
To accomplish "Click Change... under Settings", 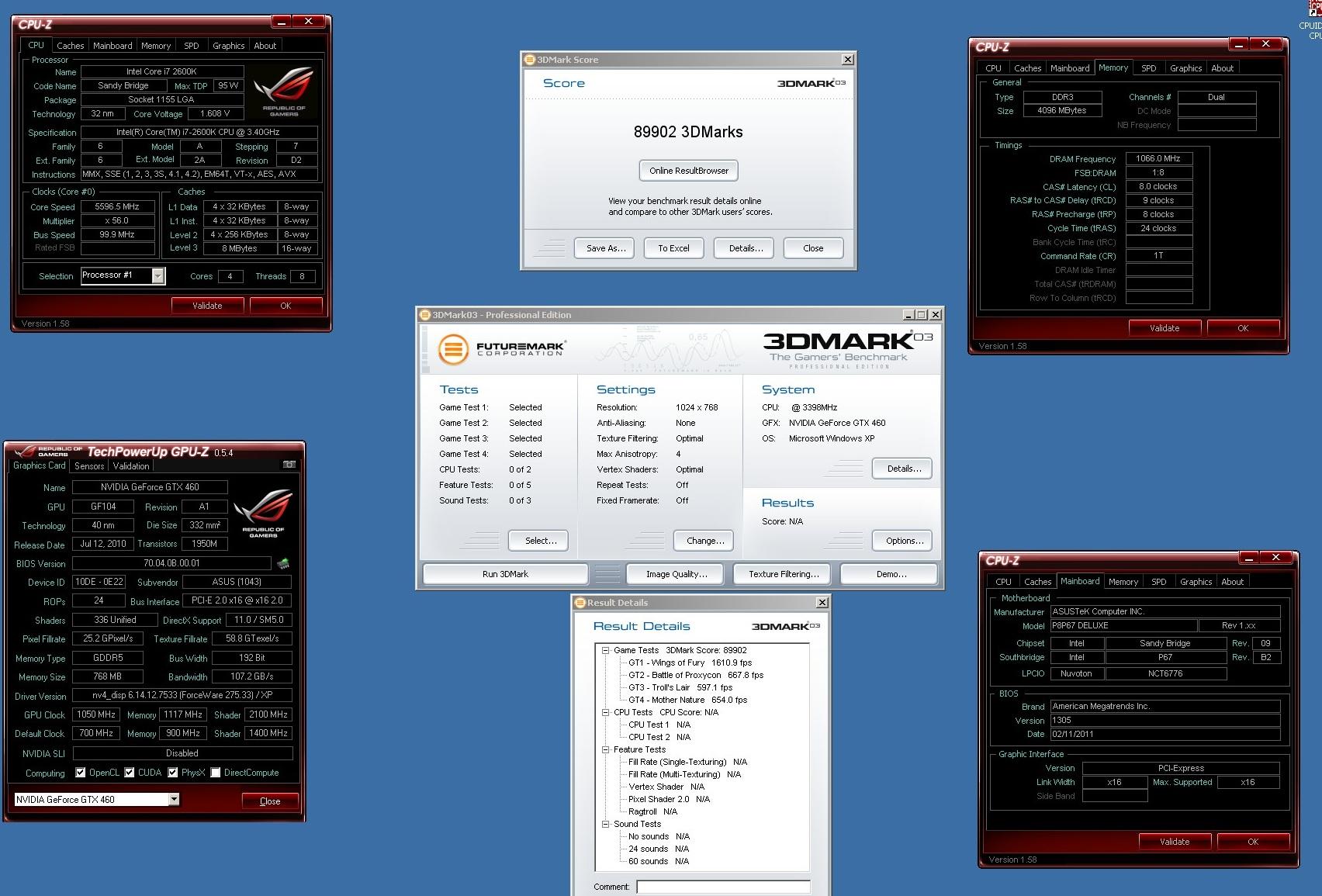I will 705,541.
